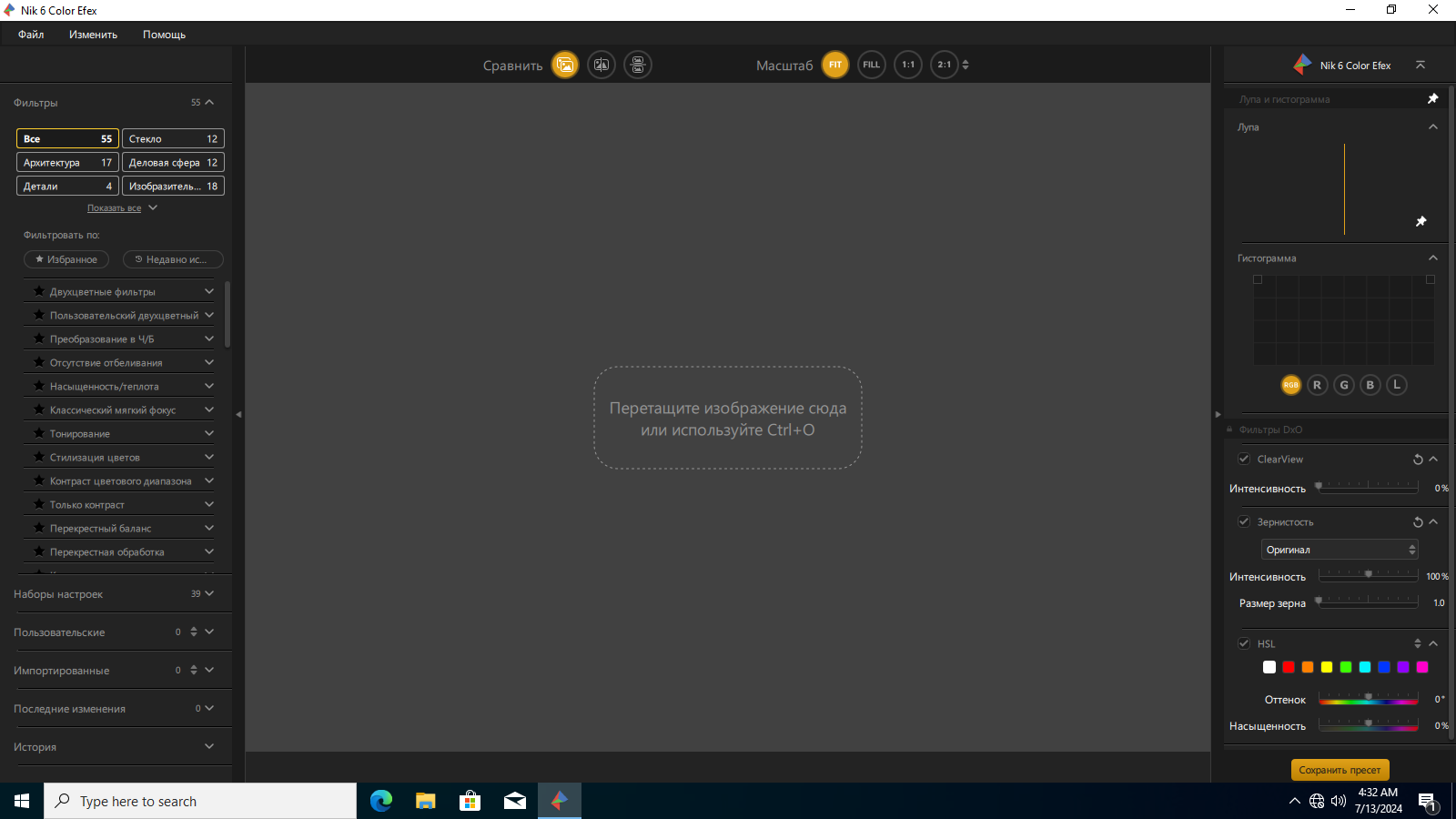Select cyan HSL color swatch
Screen dimensions: 1456x819
click(1365, 667)
